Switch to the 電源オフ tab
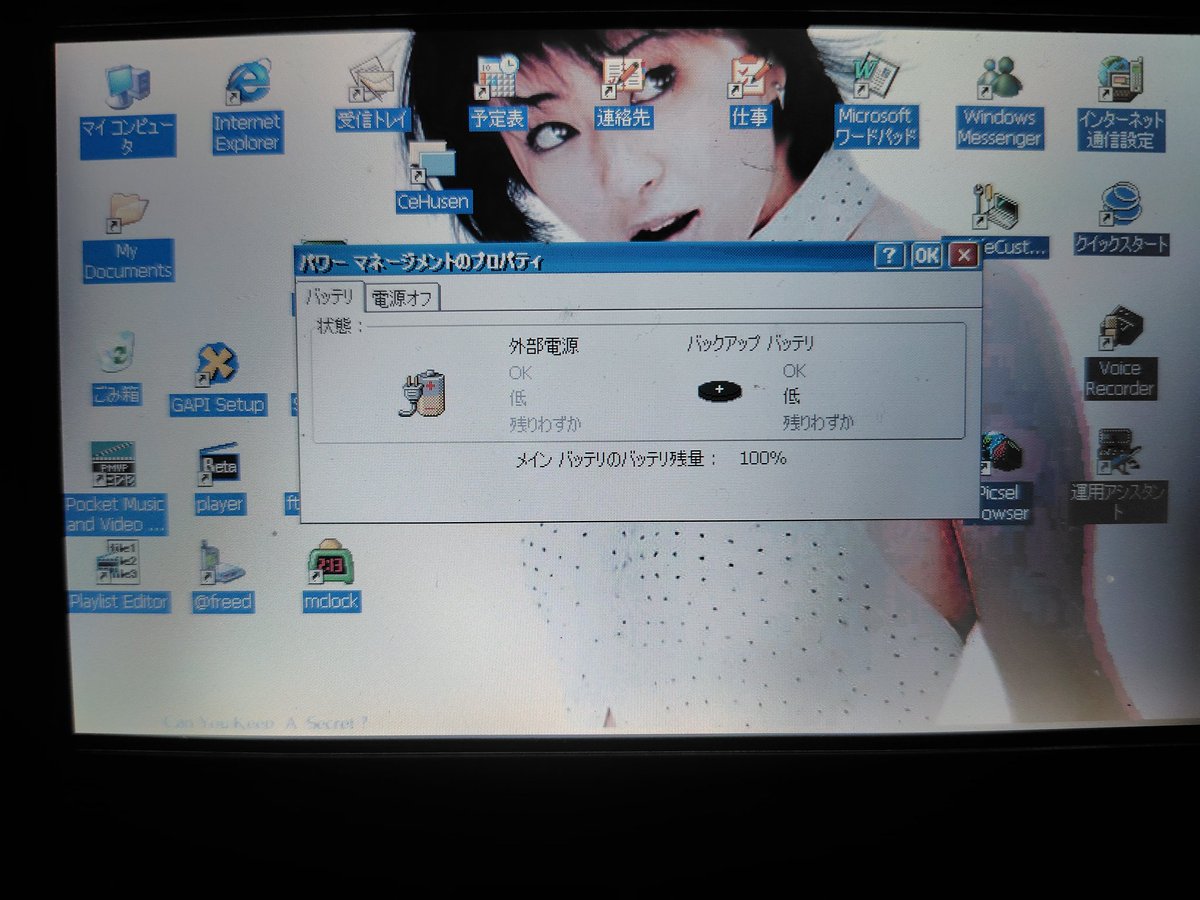This screenshot has height=900, width=1200. point(401,298)
